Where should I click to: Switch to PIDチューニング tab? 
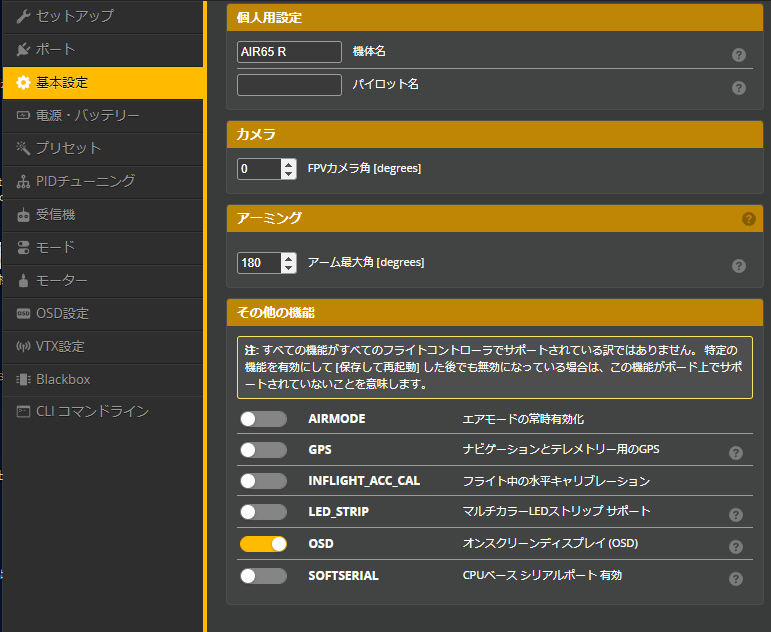(85, 181)
